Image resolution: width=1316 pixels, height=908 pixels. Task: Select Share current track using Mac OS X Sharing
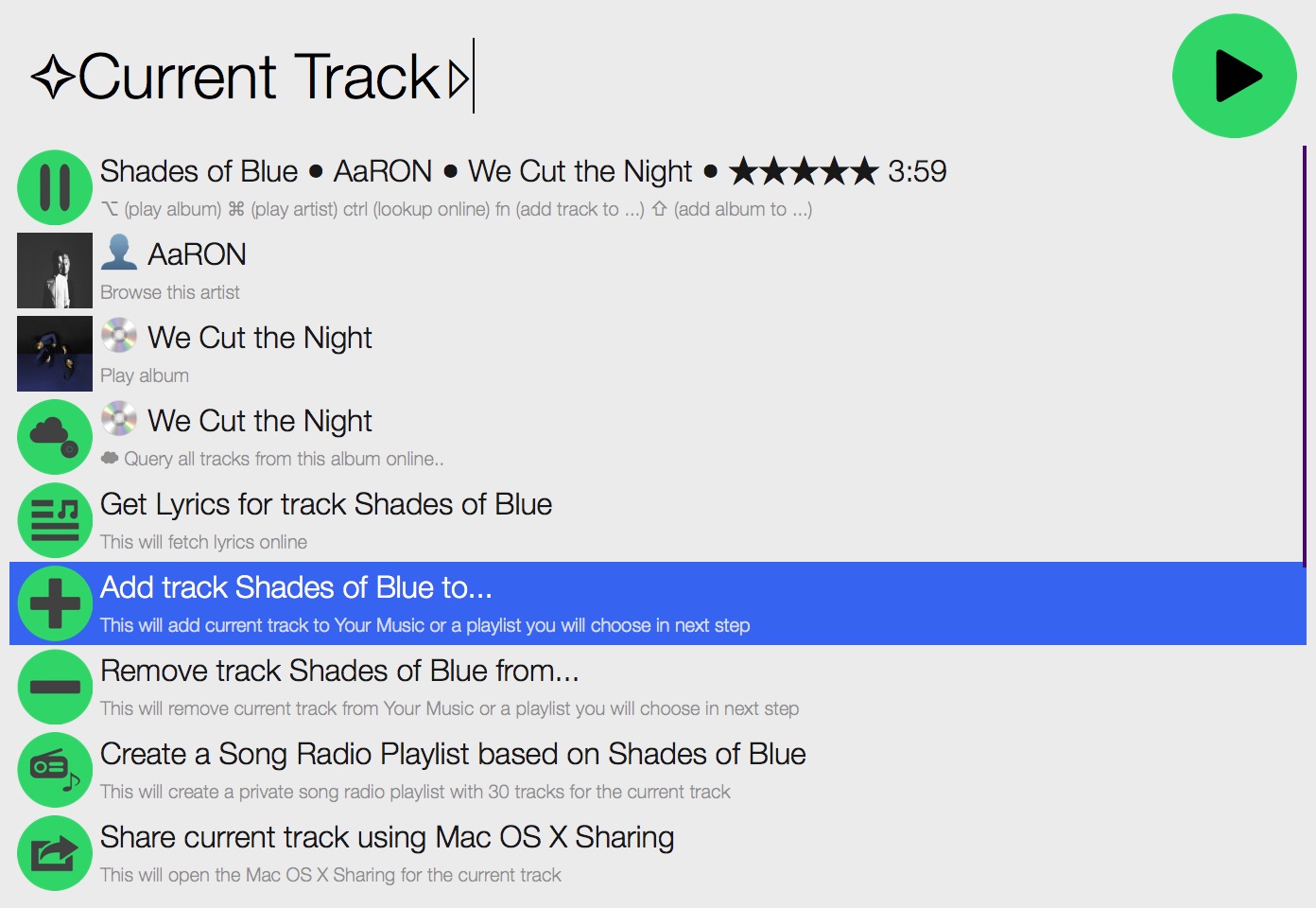pos(658,853)
